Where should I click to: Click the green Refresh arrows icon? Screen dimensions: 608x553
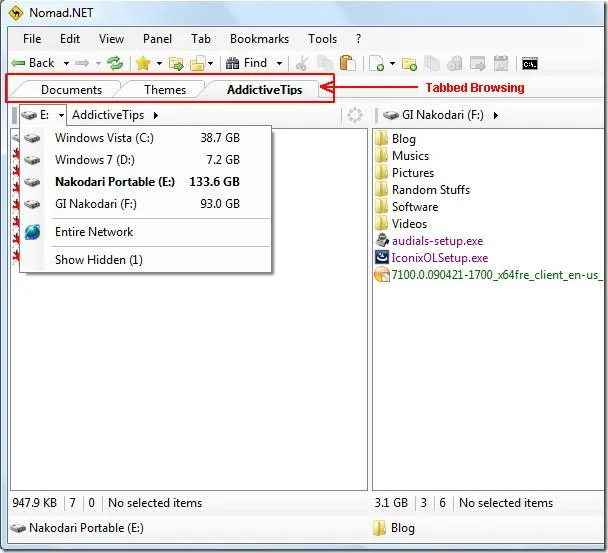coord(115,63)
